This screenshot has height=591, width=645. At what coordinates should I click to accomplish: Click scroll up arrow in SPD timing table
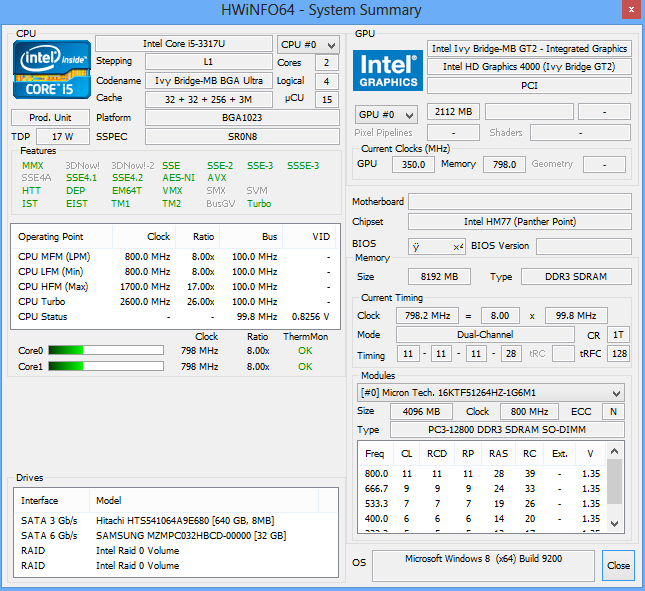(x=614, y=452)
